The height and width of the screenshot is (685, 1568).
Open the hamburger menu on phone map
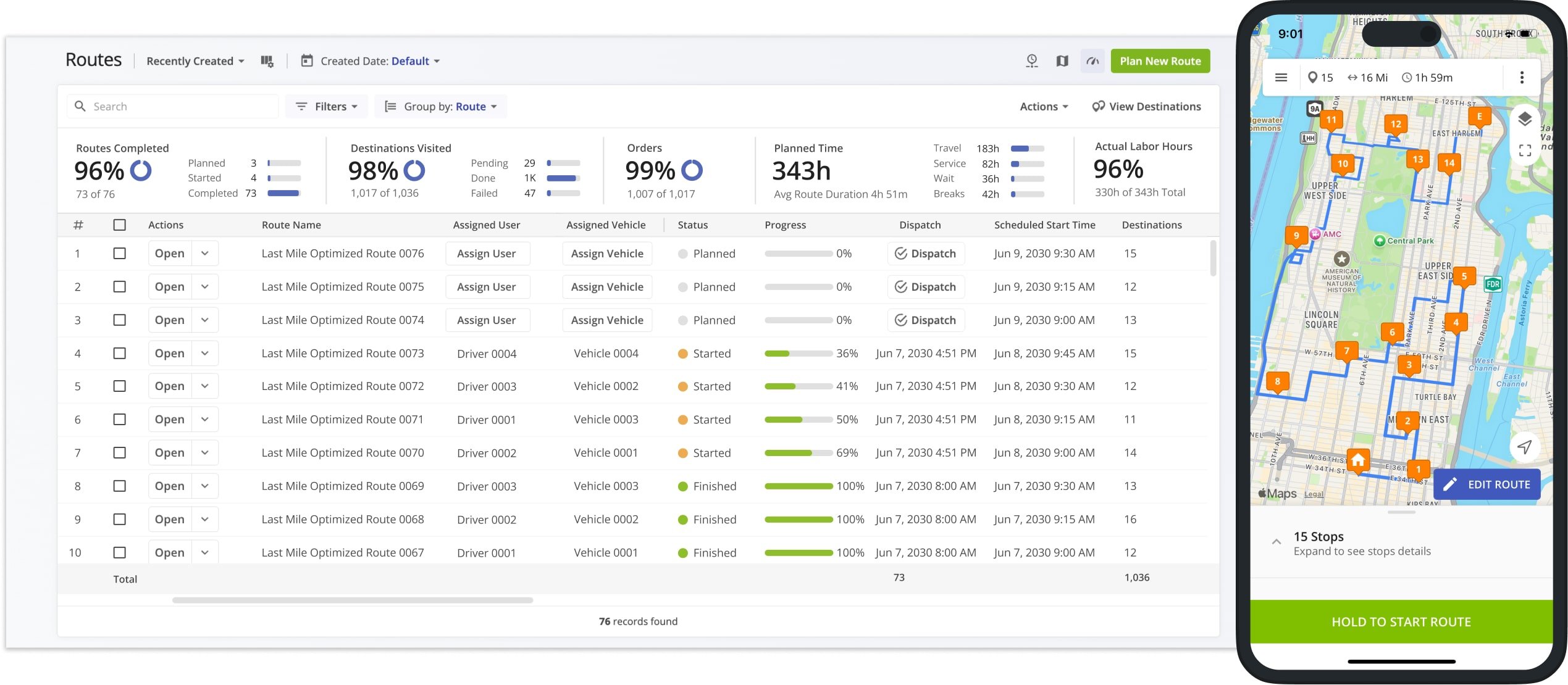(1281, 78)
